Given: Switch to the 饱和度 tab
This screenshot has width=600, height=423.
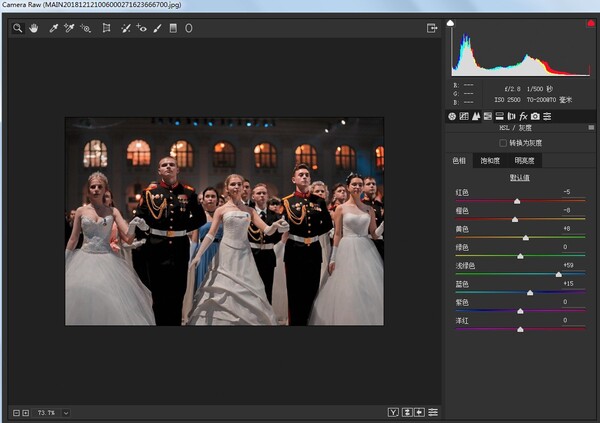Looking at the screenshot, I should (x=490, y=161).
